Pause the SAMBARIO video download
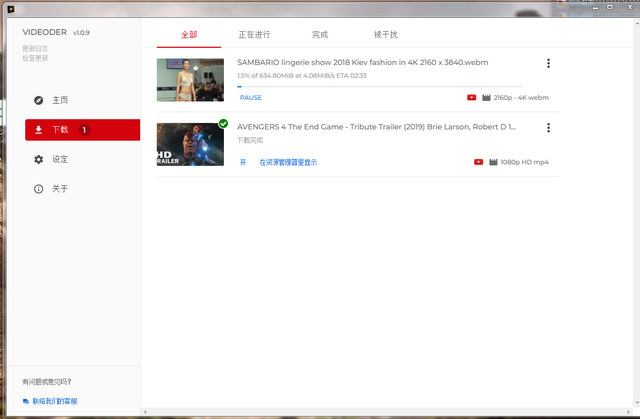The height and width of the screenshot is (419, 640). tap(251, 98)
